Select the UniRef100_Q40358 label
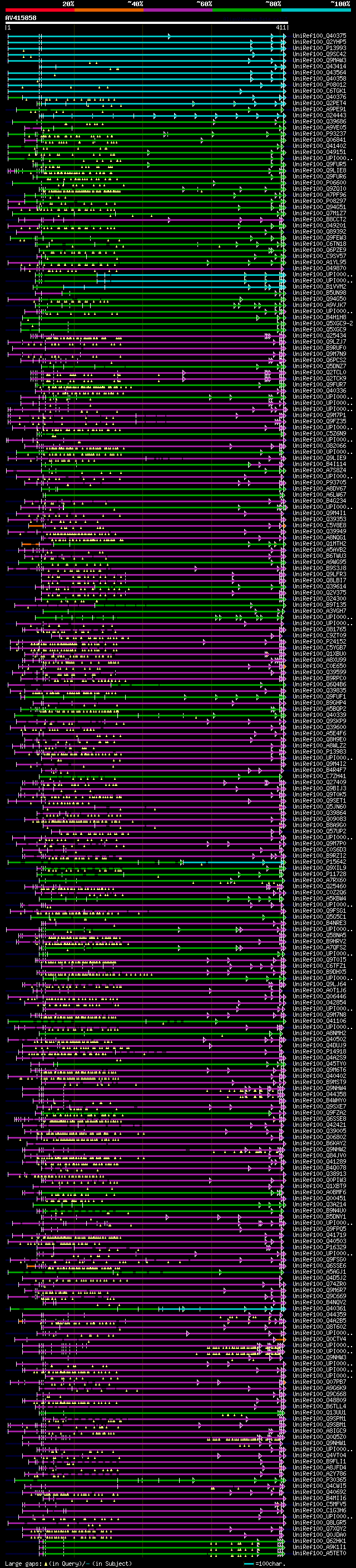 [319, 78]
